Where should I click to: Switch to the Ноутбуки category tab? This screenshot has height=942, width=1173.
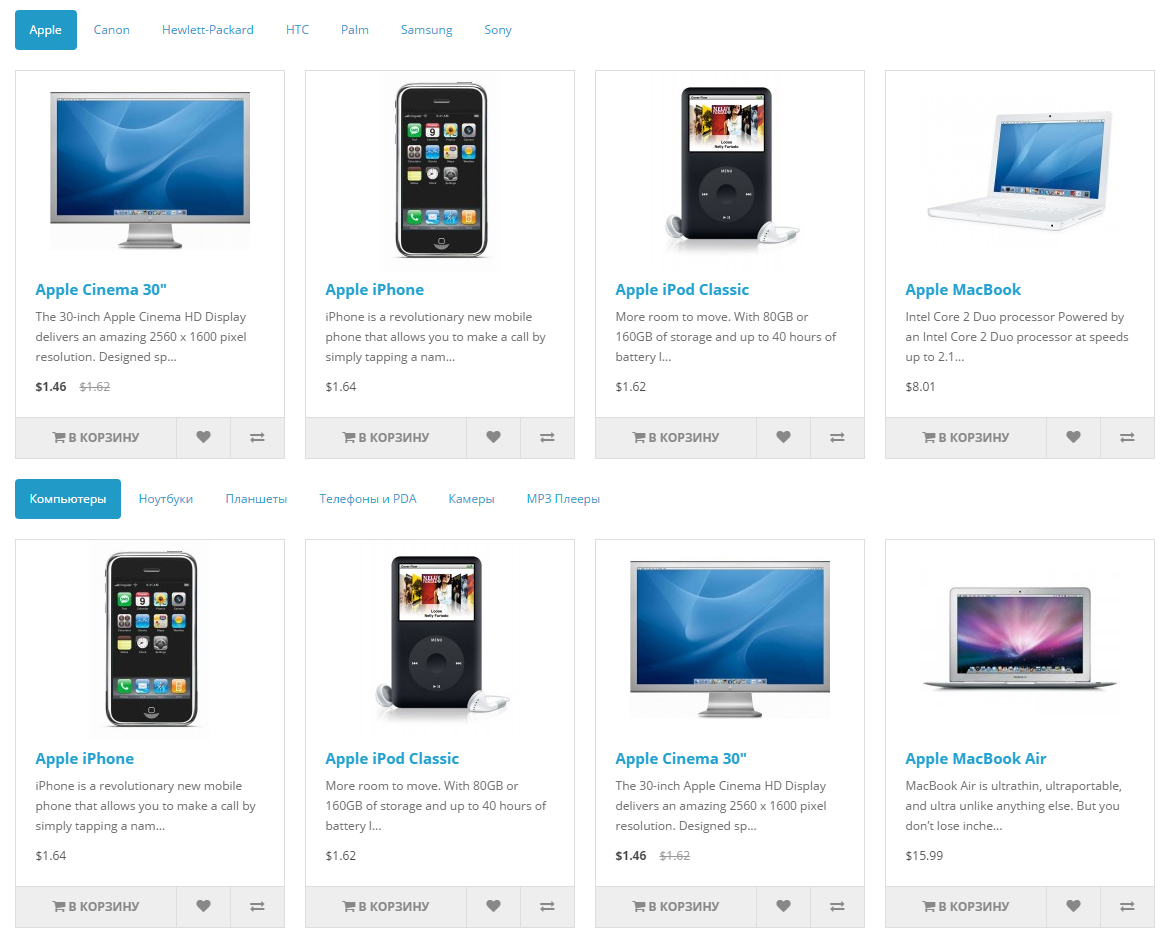(166, 499)
